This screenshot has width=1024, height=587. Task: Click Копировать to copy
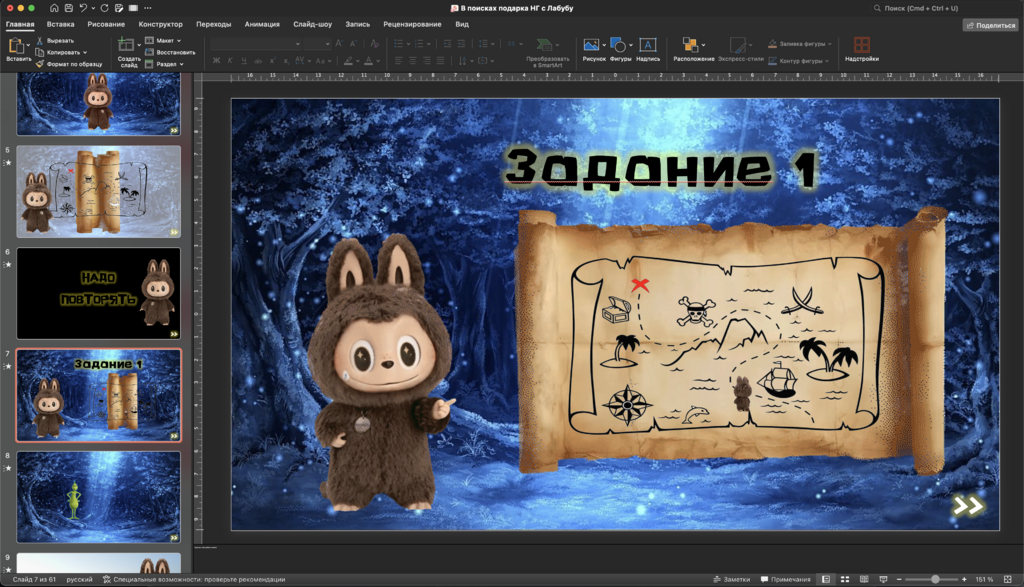click(x=57, y=52)
